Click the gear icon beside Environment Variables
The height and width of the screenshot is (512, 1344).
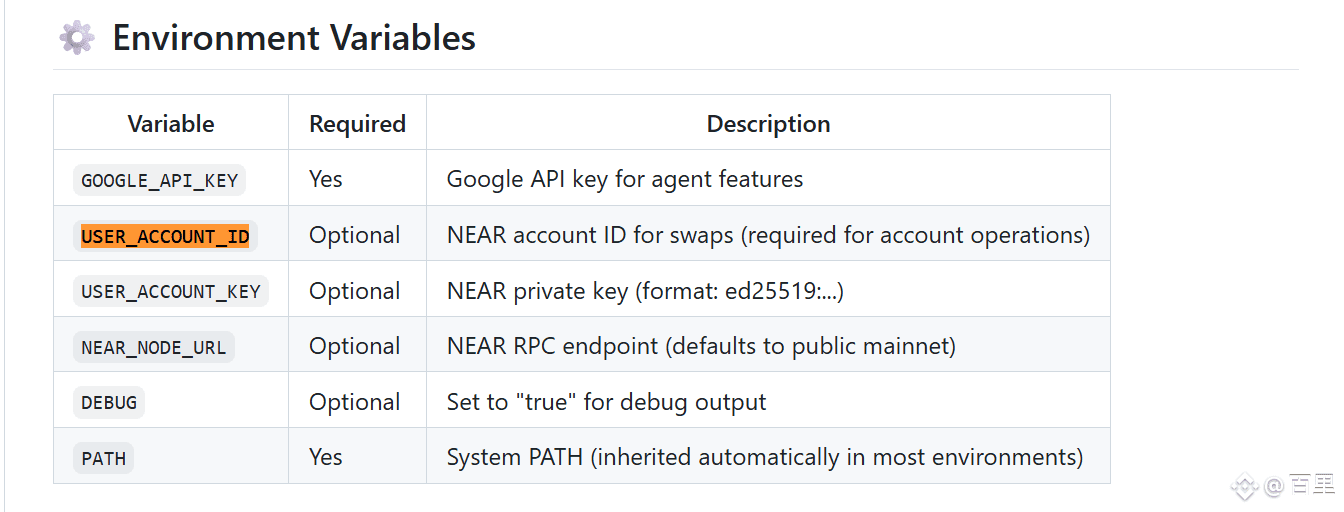[x=77, y=38]
